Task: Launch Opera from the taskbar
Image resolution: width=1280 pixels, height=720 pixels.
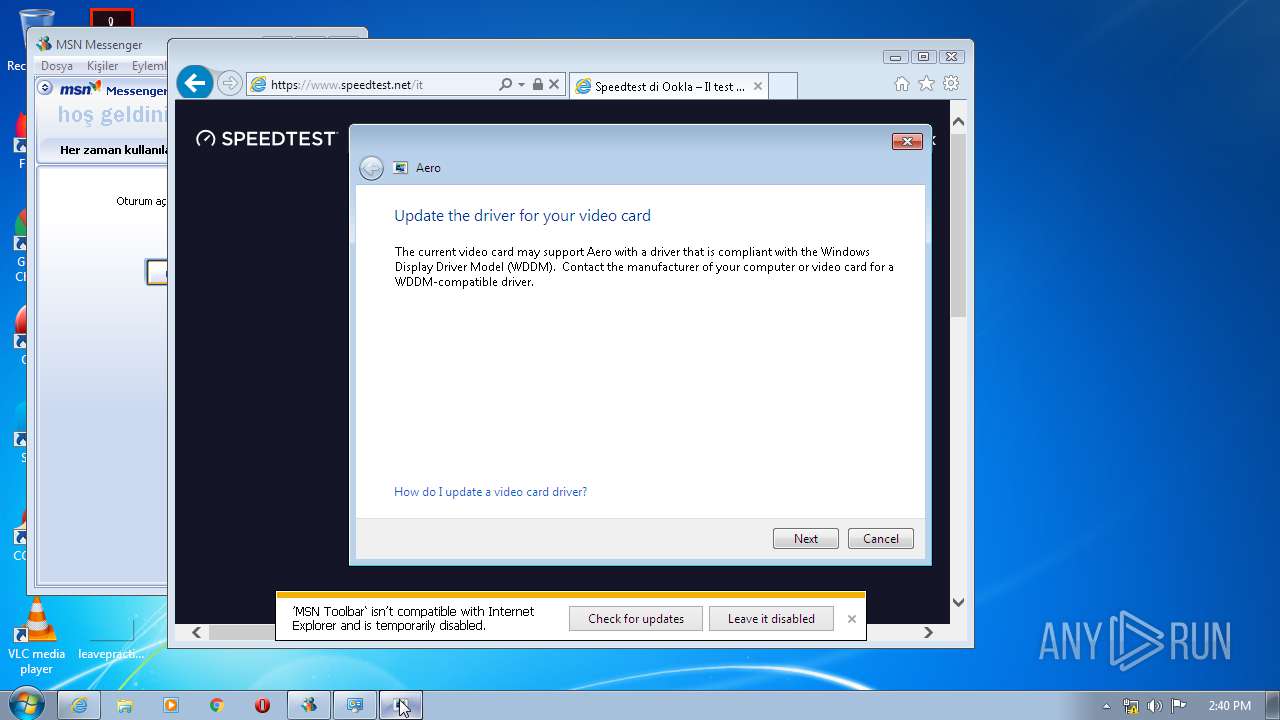Action: [x=262, y=705]
